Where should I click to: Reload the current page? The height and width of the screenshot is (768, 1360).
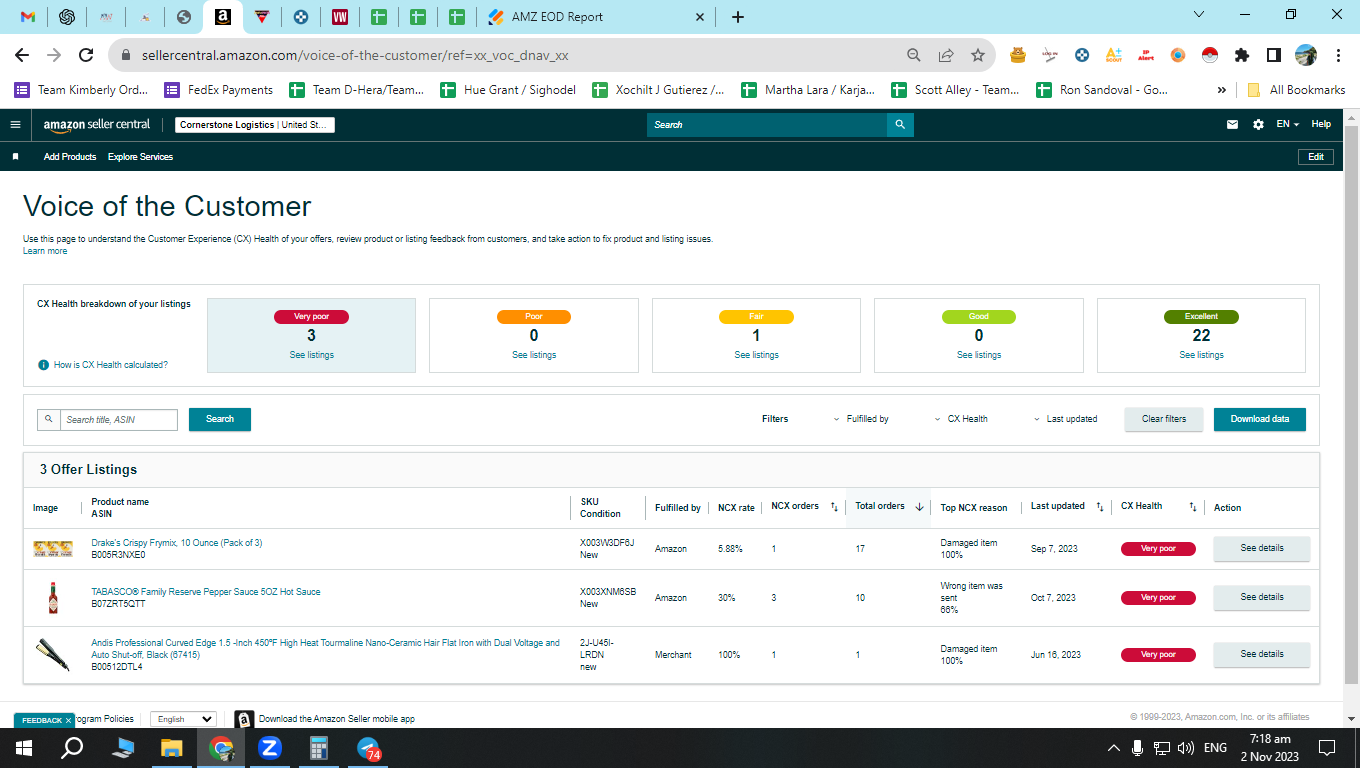coord(86,55)
